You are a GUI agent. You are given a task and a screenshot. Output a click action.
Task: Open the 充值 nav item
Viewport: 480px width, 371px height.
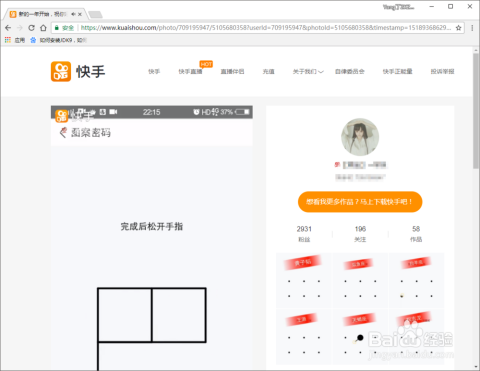[268, 71]
